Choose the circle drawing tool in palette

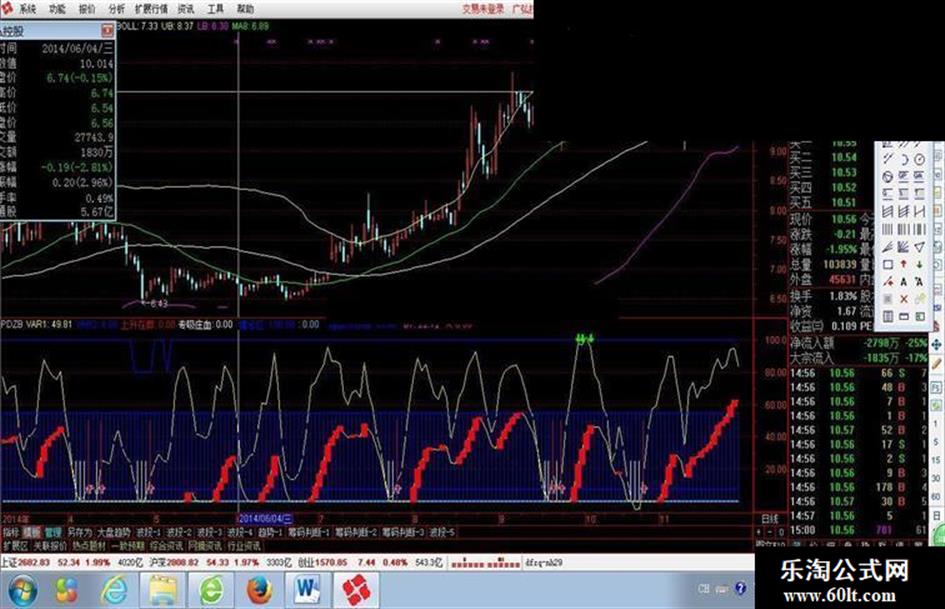point(919,160)
